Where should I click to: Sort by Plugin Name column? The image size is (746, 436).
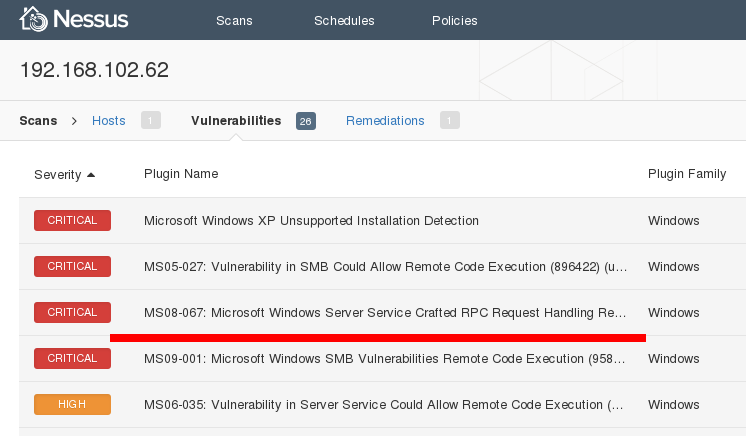coord(181,174)
